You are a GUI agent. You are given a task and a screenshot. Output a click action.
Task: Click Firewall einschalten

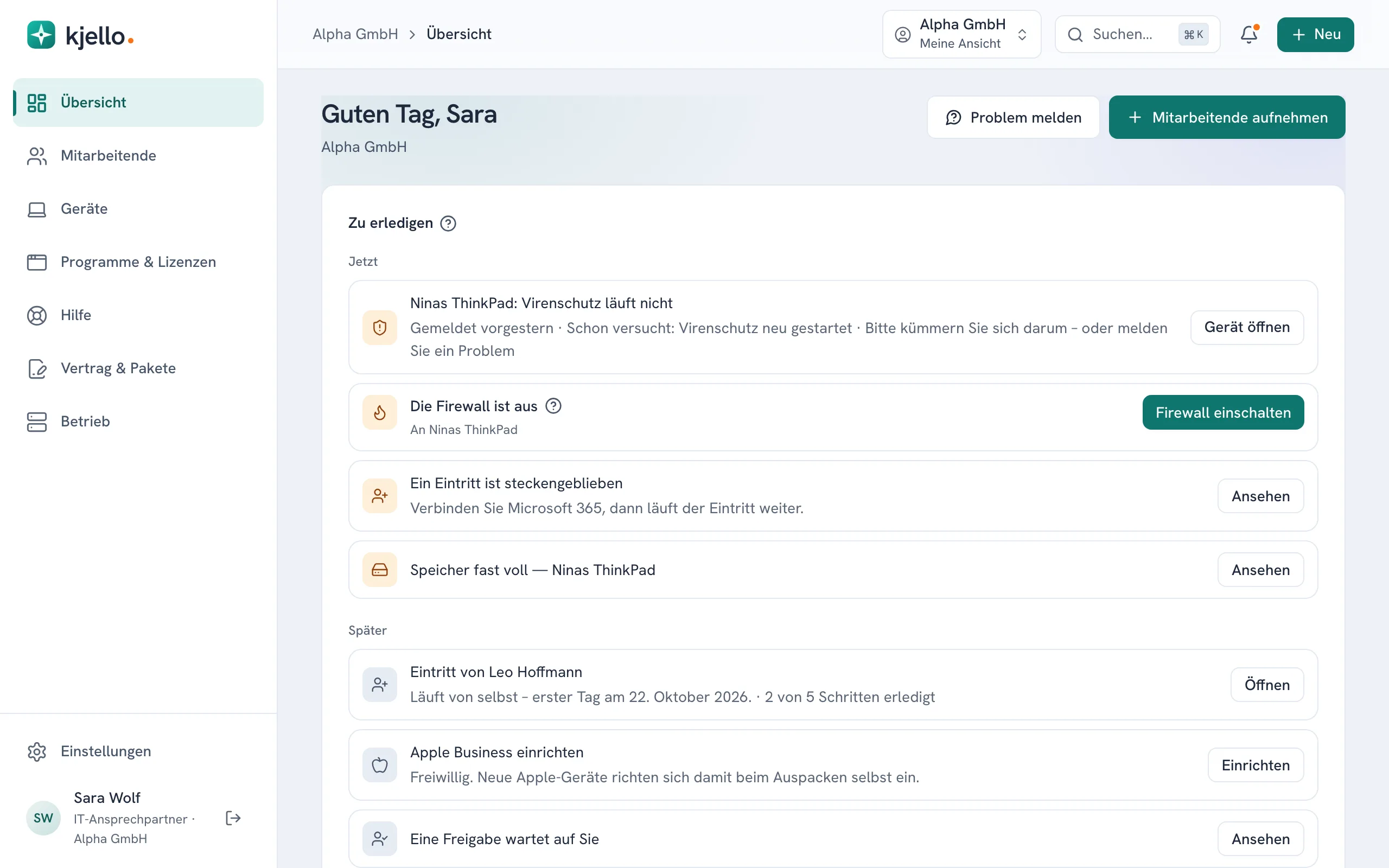coord(1222,412)
